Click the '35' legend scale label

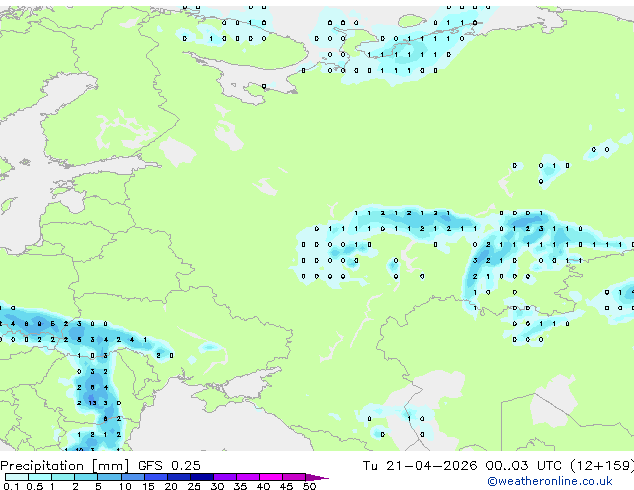coord(240,486)
